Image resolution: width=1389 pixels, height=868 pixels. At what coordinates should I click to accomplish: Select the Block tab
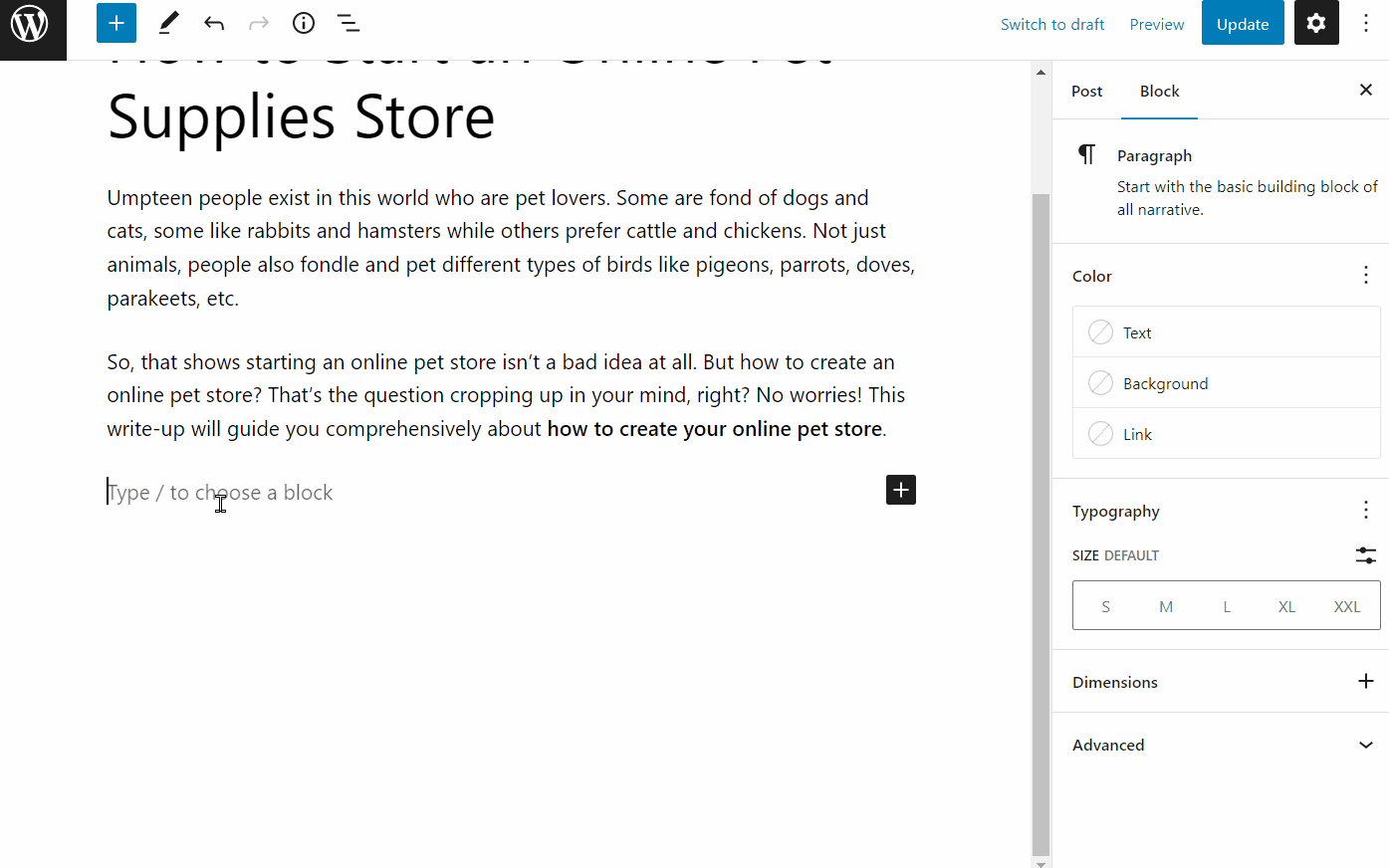tap(1159, 91)
